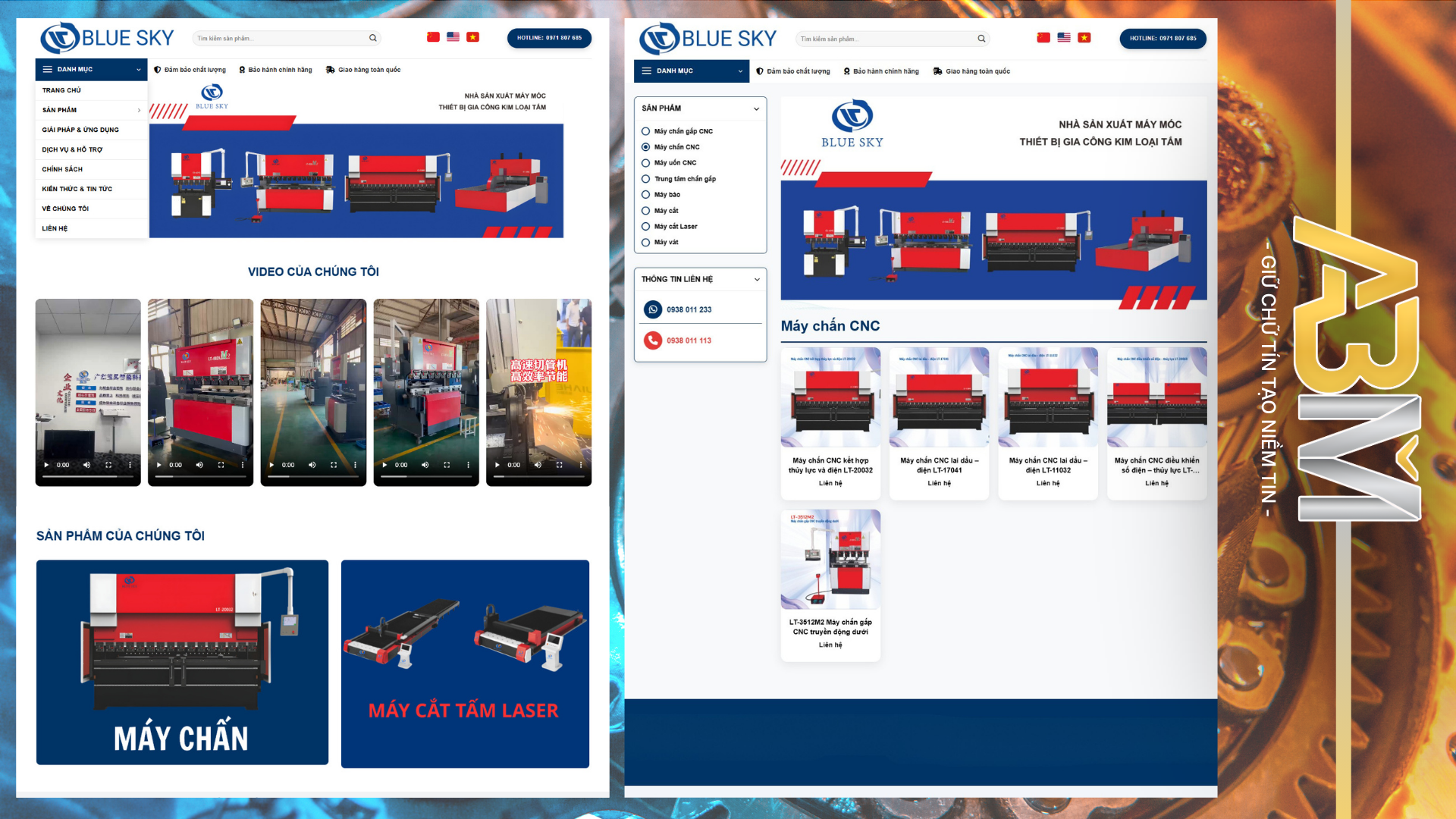1456x819 pixels.
Task: Click the HOTLINE button on the left page
Action: pyautogui.click(x=549, y=38)
